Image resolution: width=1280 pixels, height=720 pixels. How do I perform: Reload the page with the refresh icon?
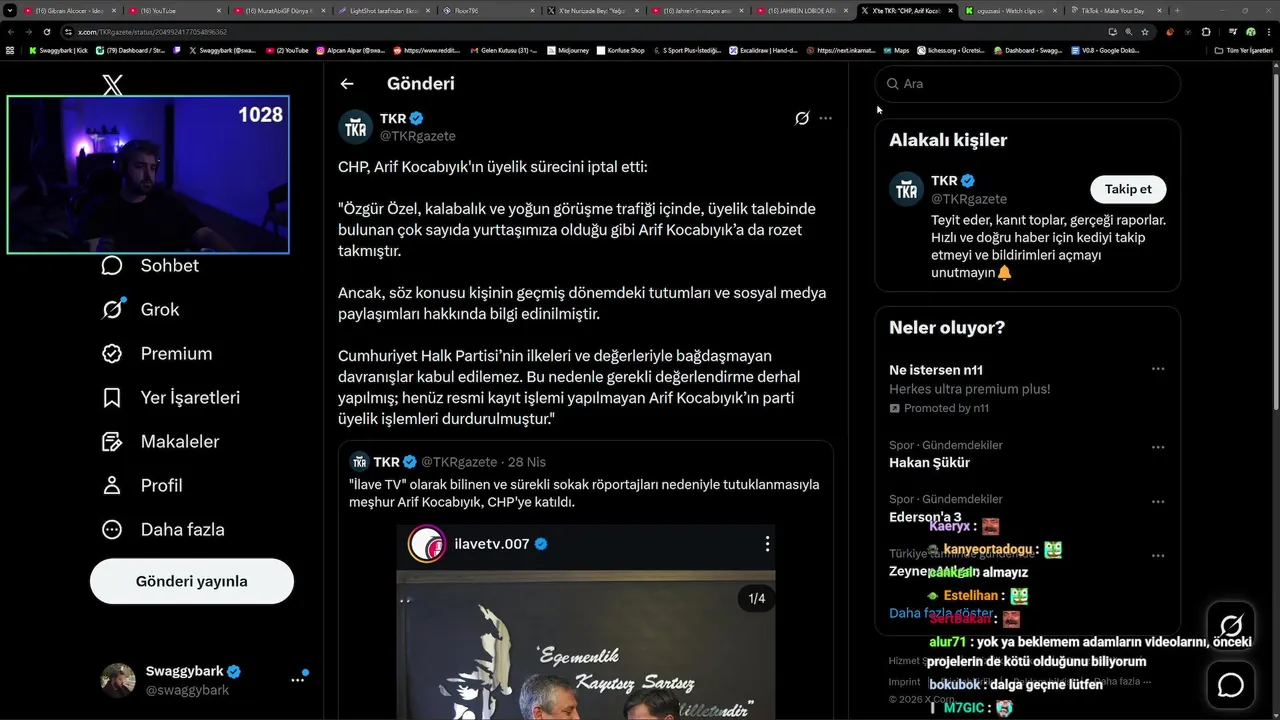coord(47,32)
